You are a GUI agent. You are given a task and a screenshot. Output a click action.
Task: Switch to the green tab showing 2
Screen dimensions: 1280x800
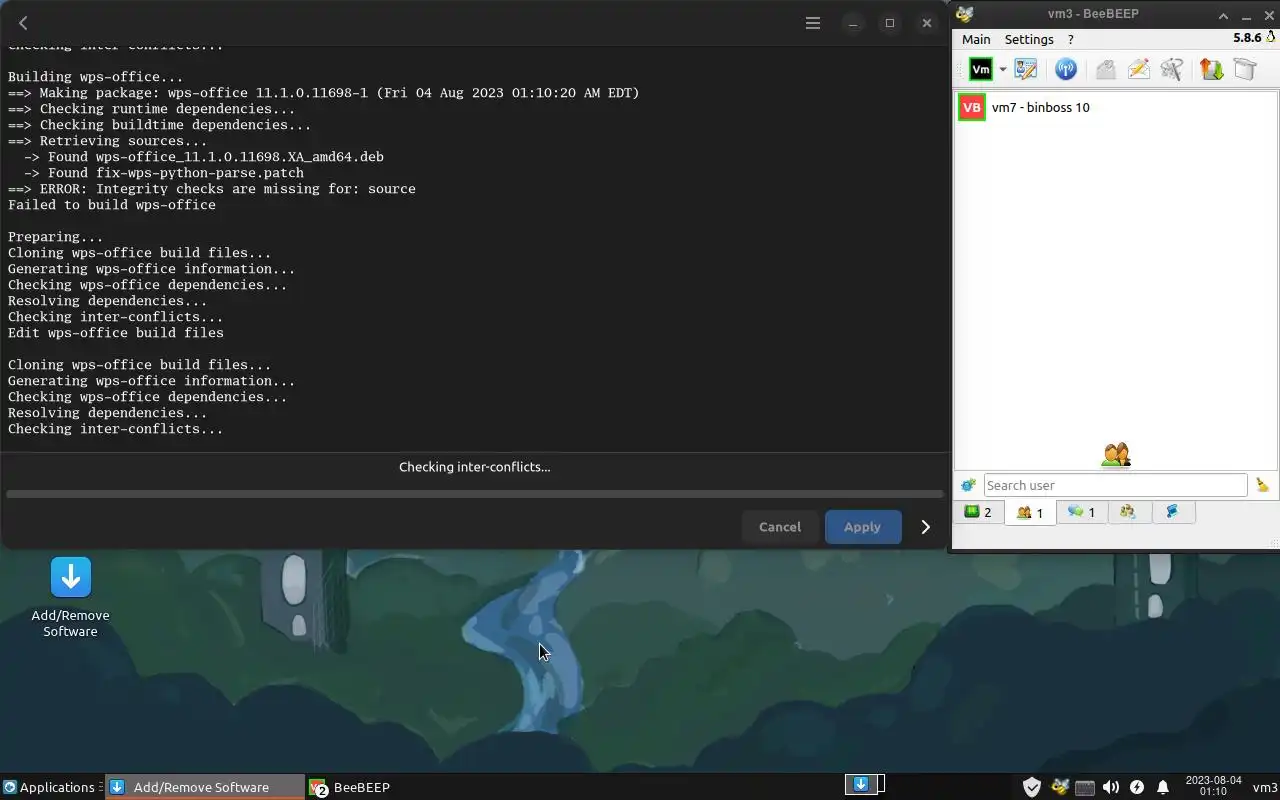coord(978,512)
